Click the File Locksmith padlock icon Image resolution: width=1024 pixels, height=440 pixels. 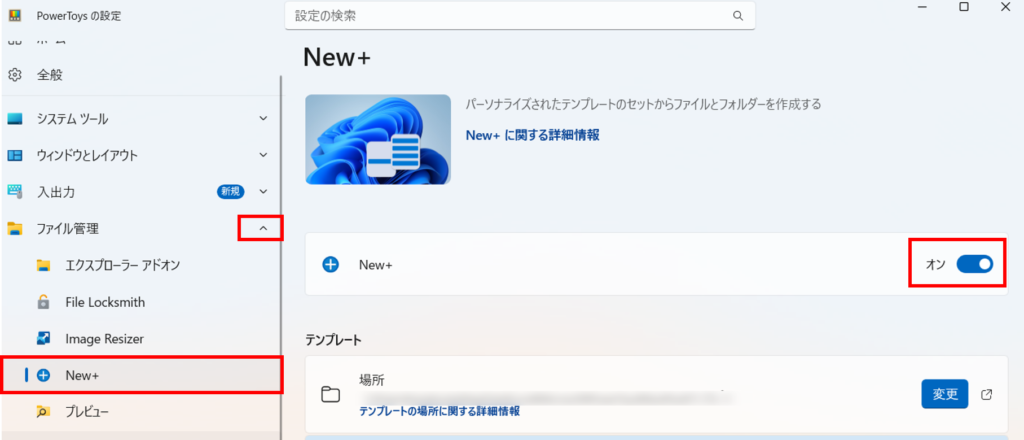tap(43, 302)
